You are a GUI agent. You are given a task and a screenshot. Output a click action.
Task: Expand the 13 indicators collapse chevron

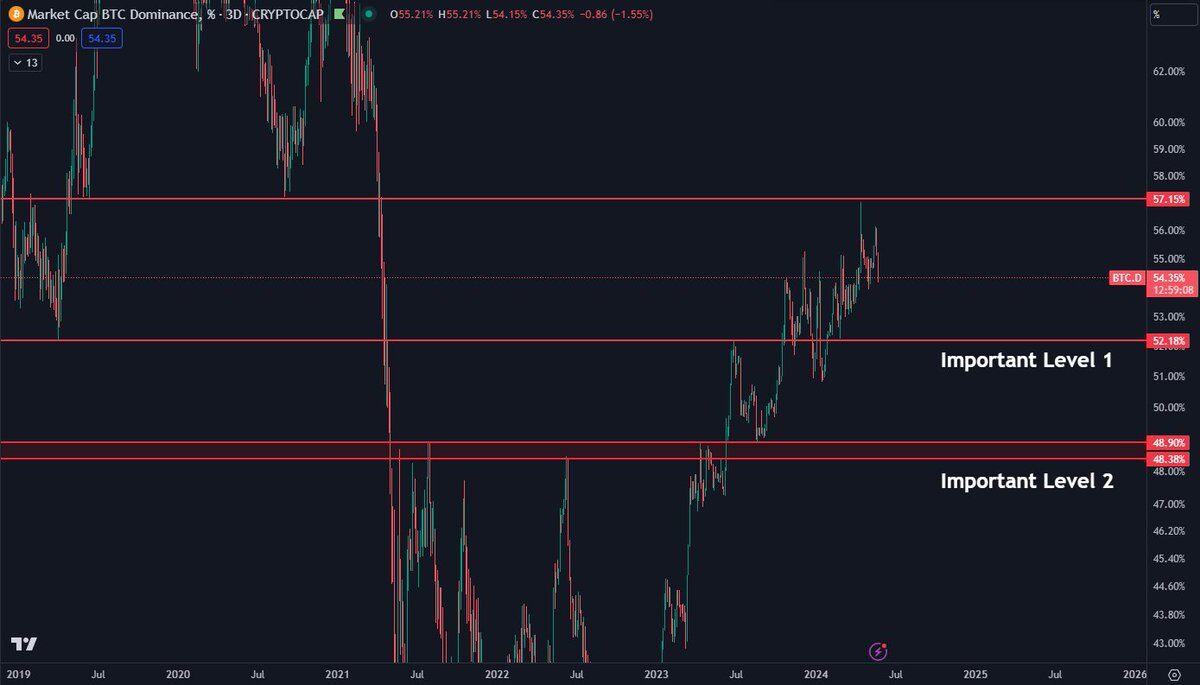17,63
